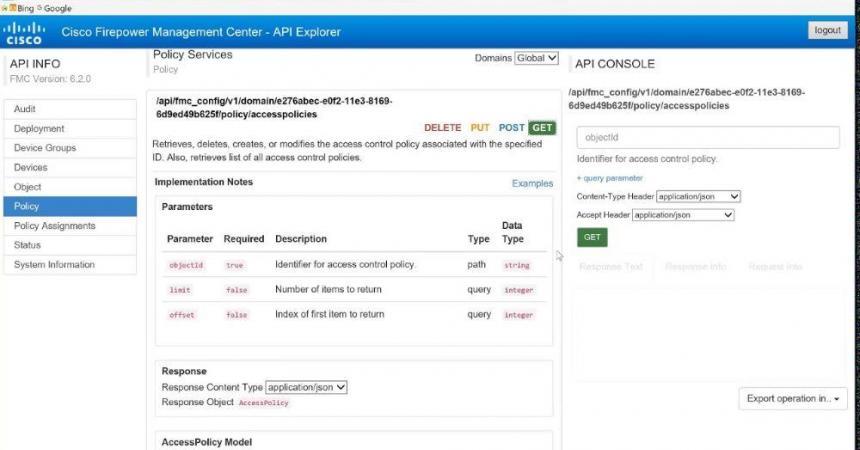
Task: Switch to the Response Text tab
Action: pyautogui.click(x=610, y=267)
